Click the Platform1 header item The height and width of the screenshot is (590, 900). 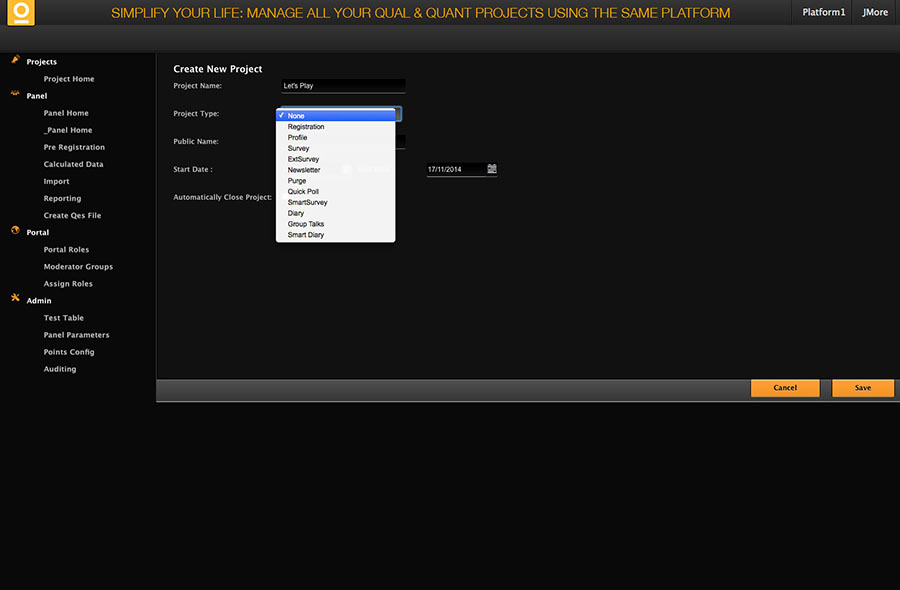click(824, 13)
